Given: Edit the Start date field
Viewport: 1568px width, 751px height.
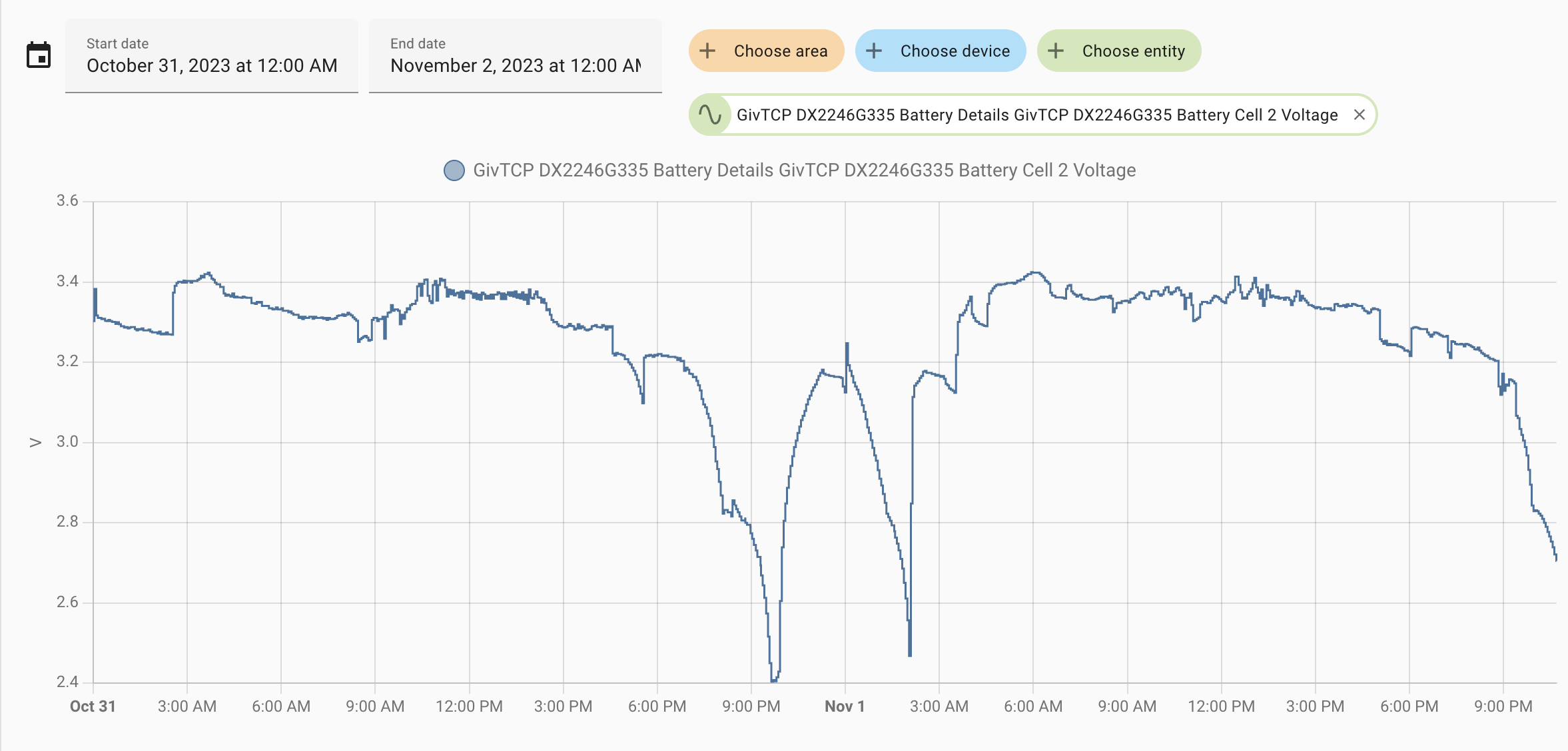Looking at the screenshot, I should pyautogui.click(x=212, y=56).
